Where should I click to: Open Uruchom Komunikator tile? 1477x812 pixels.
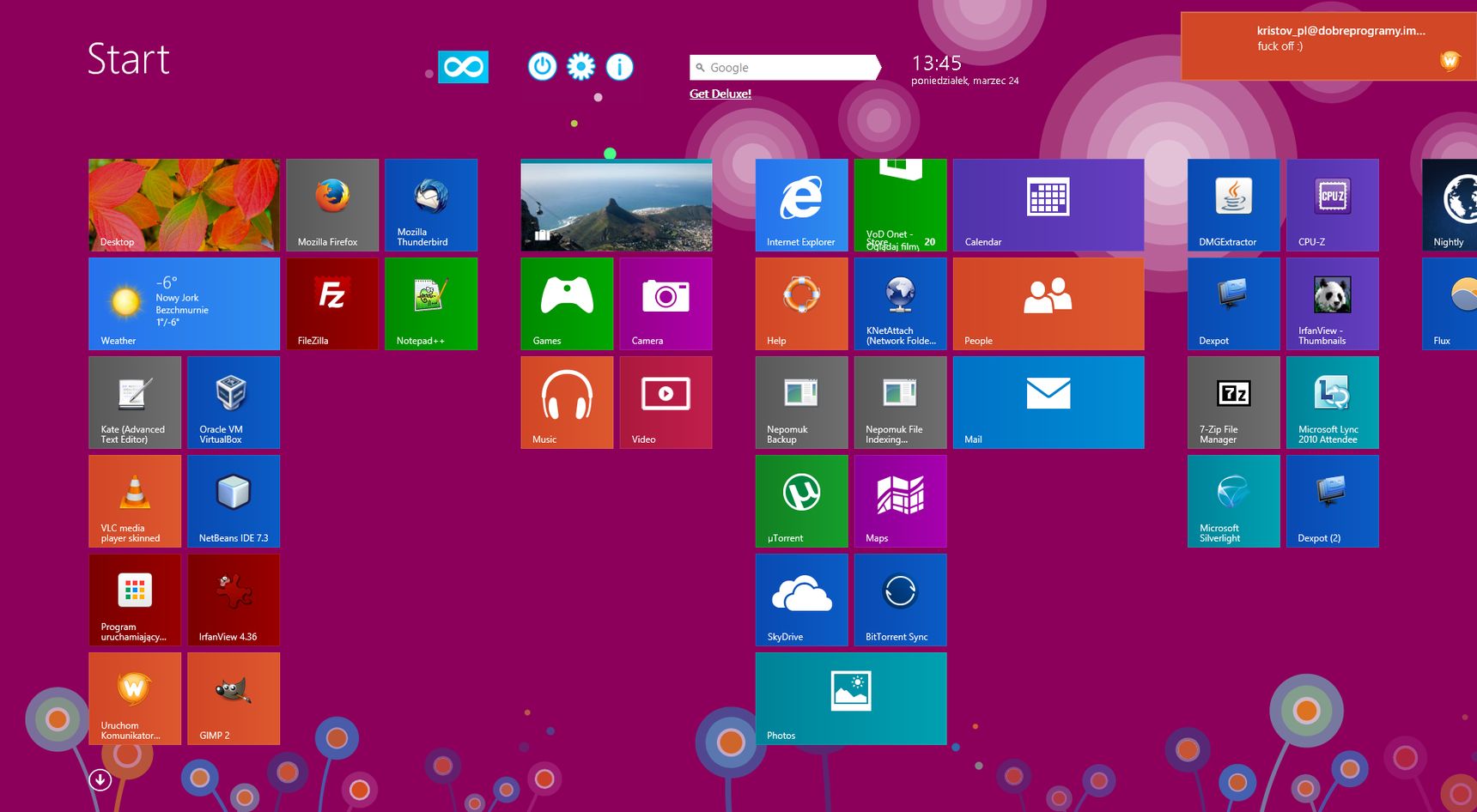[135, 699]
